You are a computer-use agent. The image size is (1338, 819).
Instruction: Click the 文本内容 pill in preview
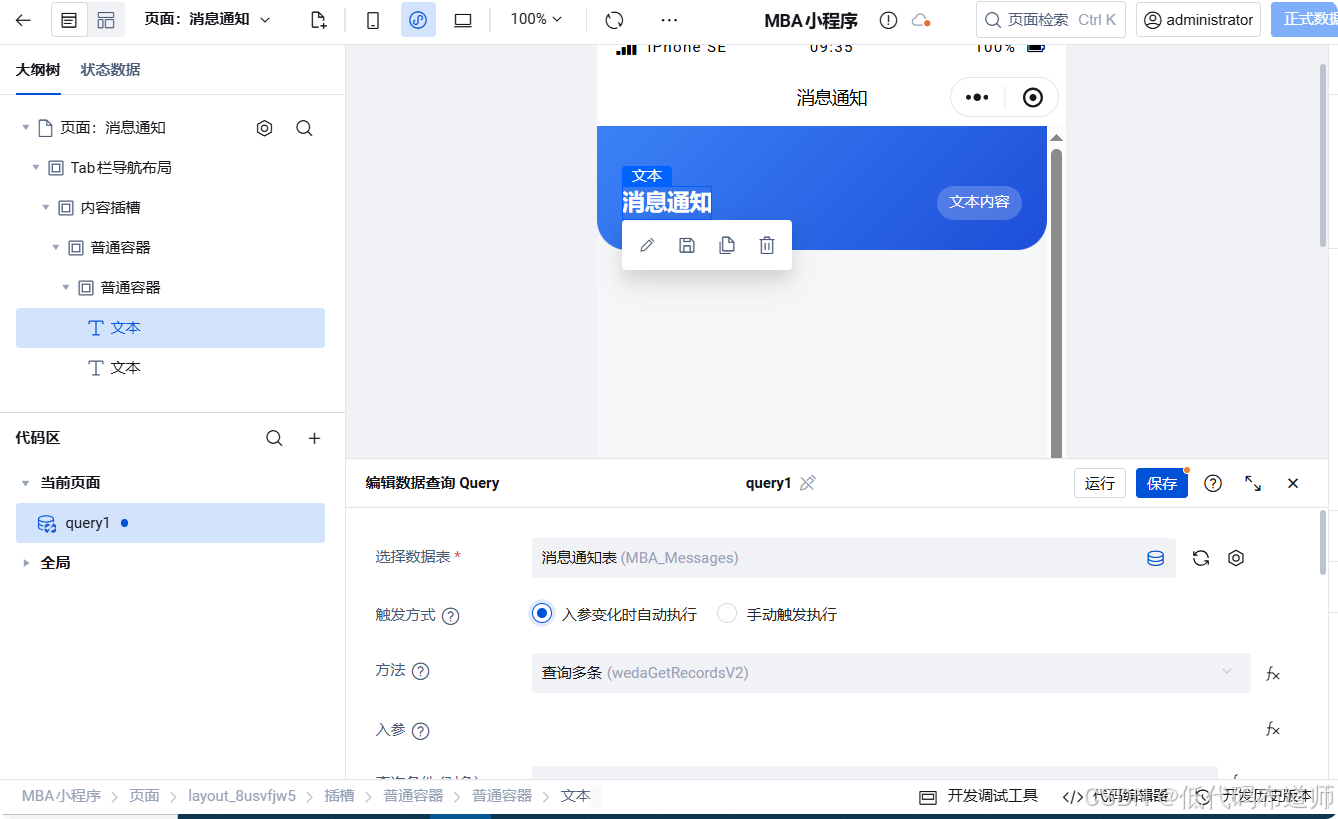[x=979, y=202]
